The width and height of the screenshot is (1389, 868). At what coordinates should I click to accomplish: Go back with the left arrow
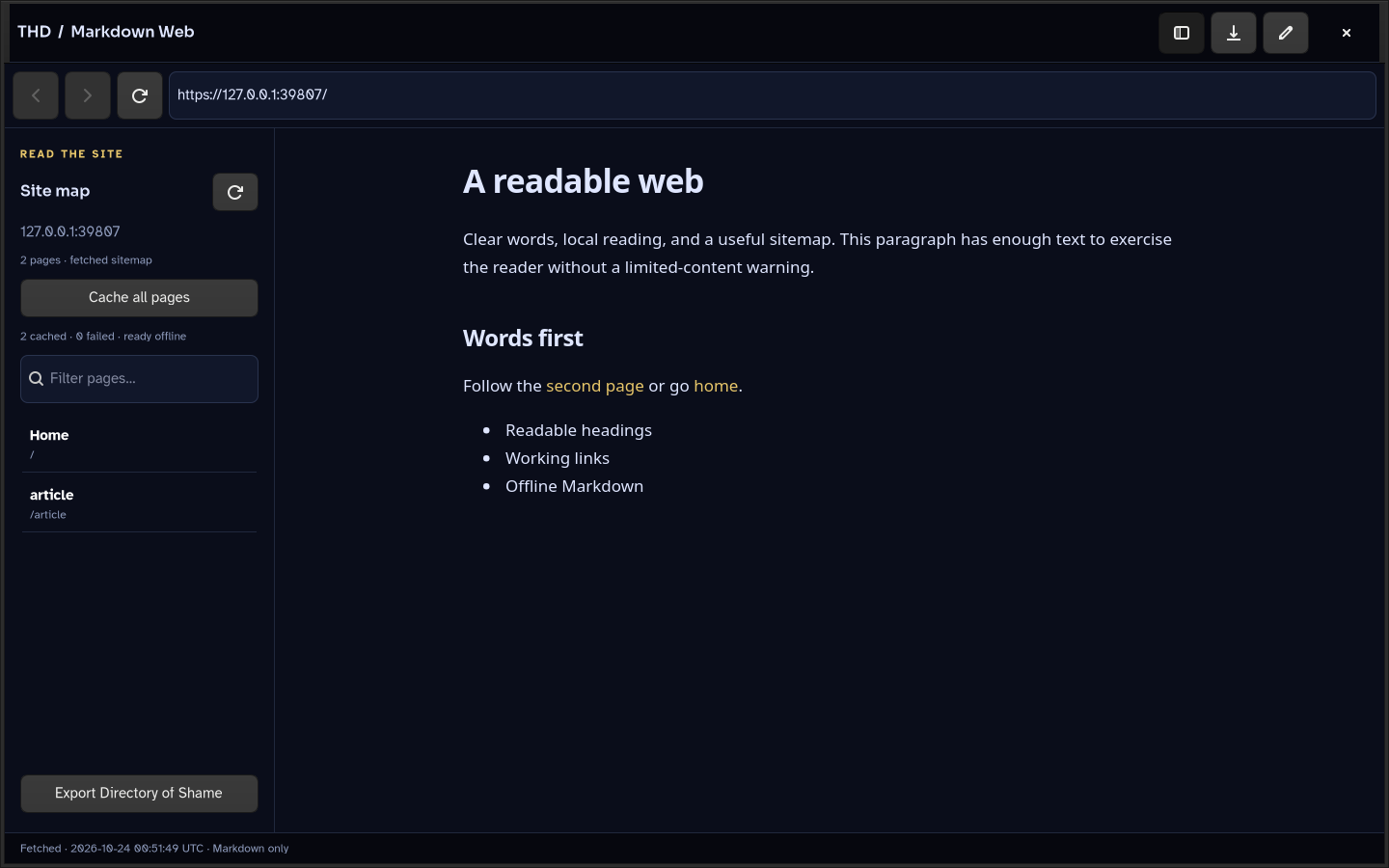(36, 95)
